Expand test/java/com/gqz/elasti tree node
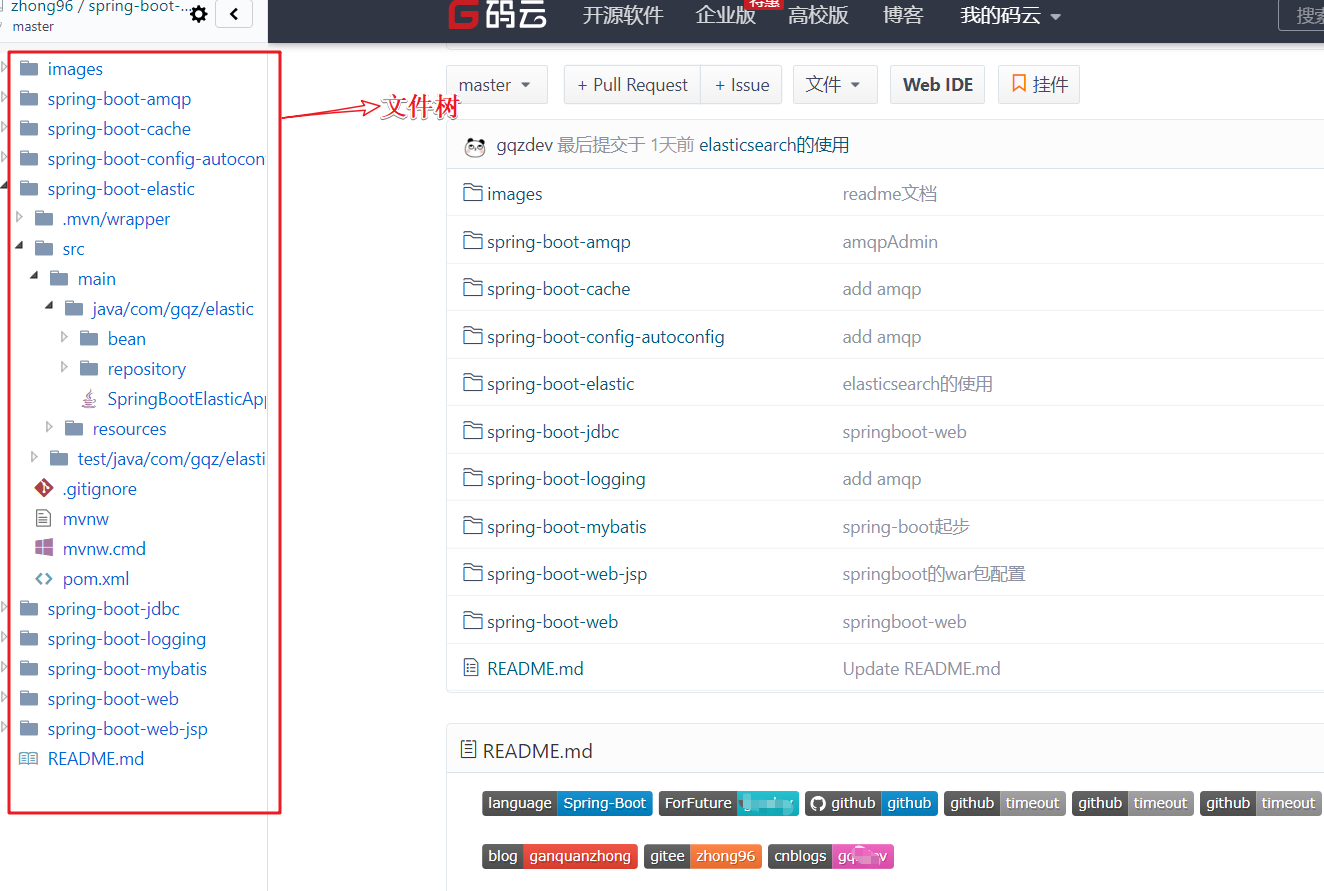 (x=34, y=457)
